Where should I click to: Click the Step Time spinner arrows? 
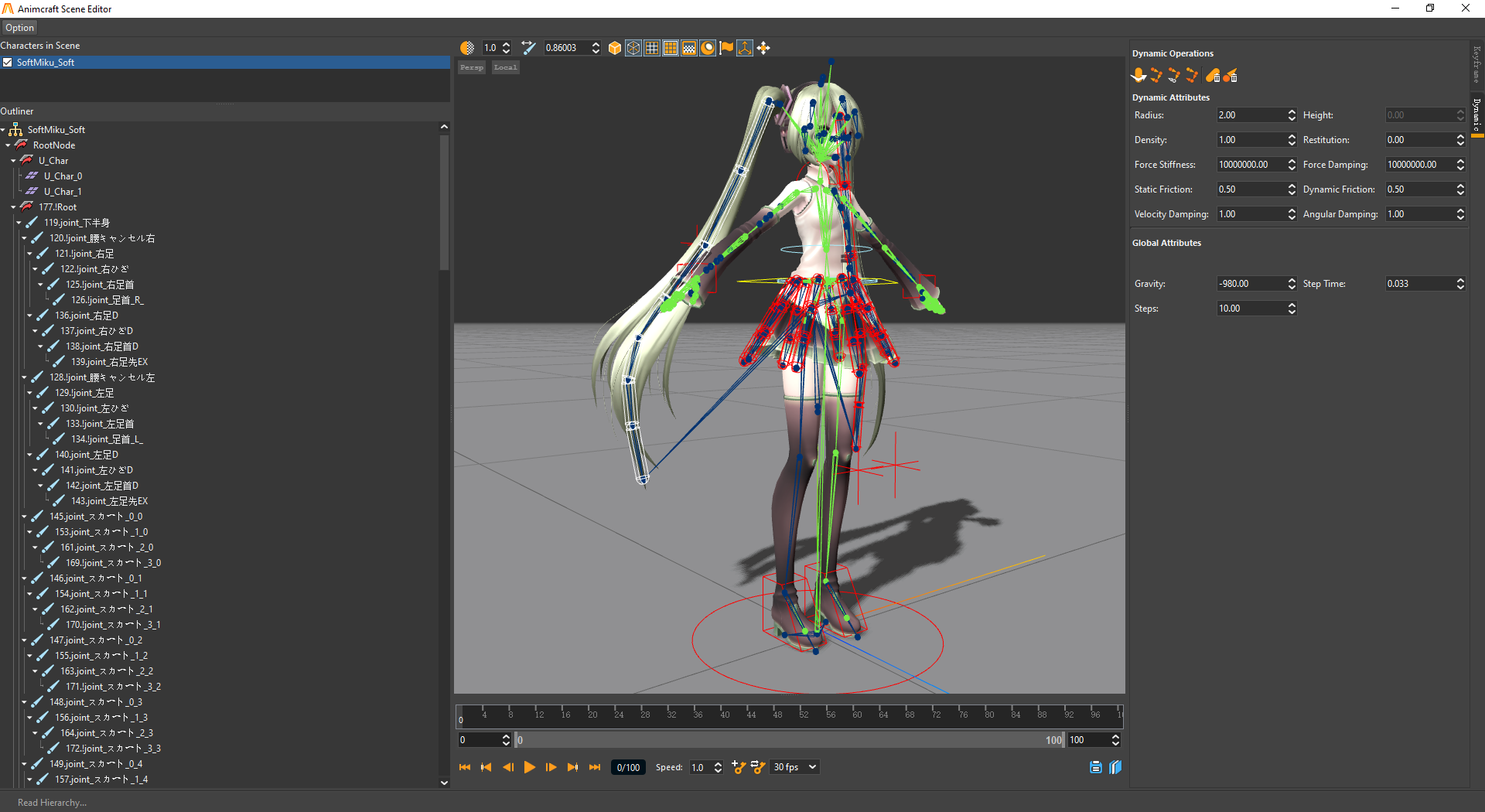click(1460, 284)
